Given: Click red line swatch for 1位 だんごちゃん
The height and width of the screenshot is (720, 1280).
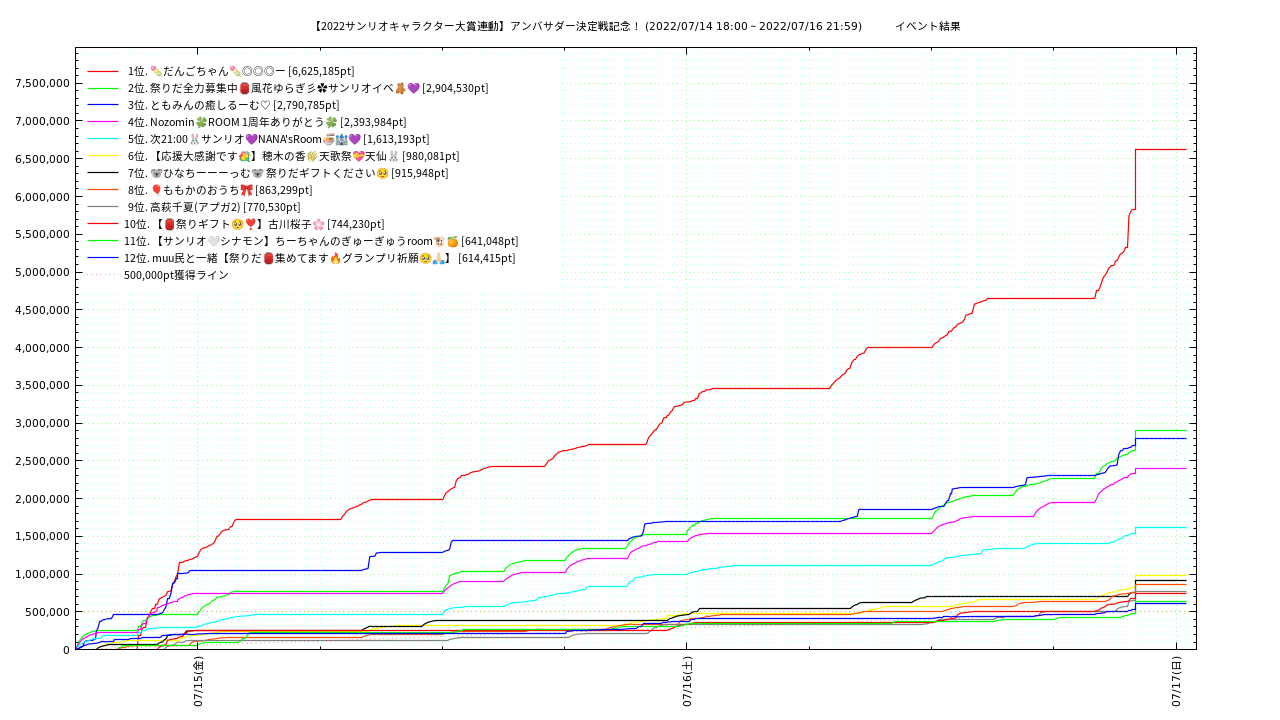Looking at the screenshot, I should point(103,71).
